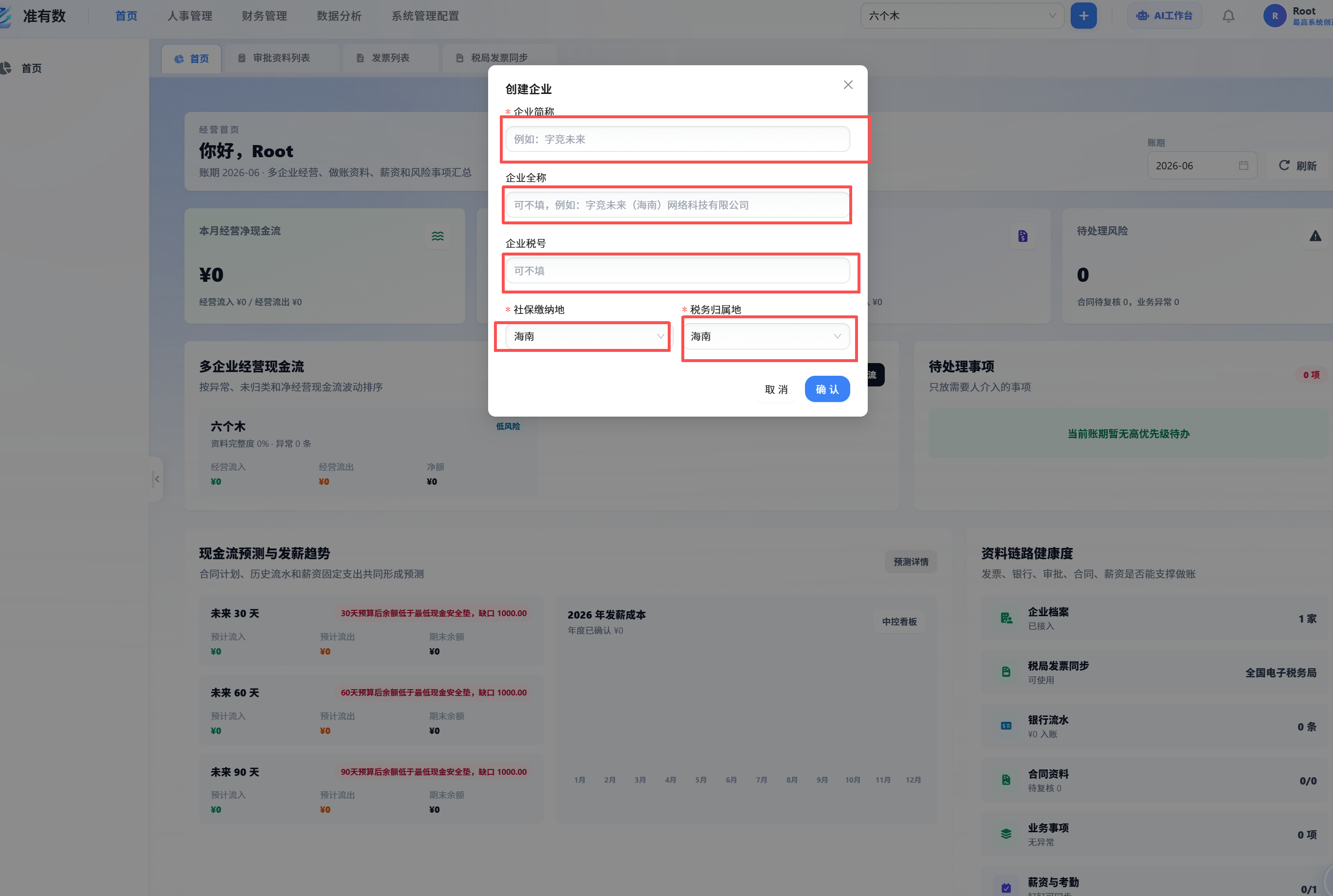Open the 人事管理 menu
Image resolution: width=1333 pixels, height=896 pixels.
(190, 16)
